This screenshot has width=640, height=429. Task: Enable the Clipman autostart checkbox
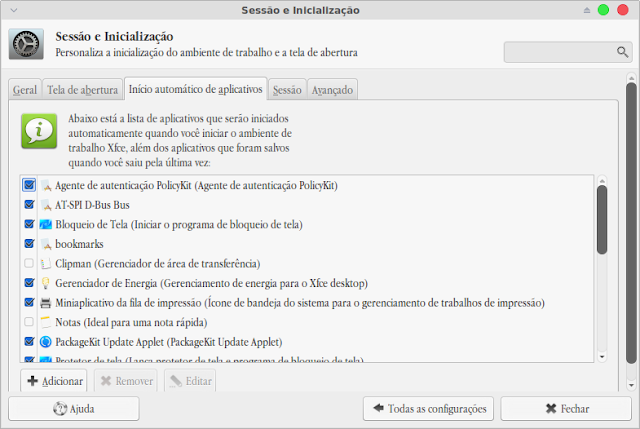click(29, 263)
